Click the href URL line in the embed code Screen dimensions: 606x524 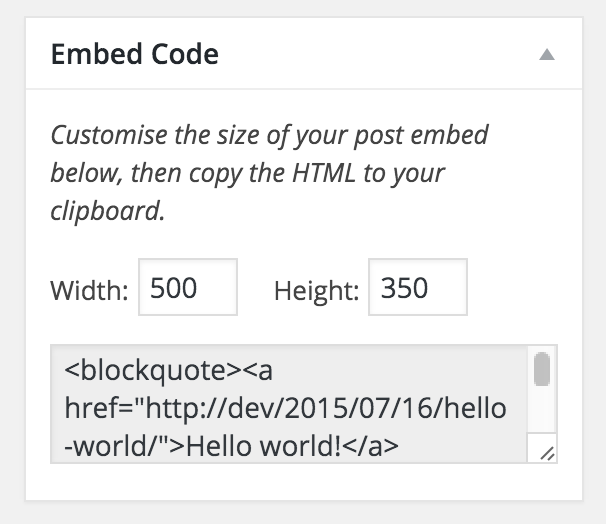285,408
